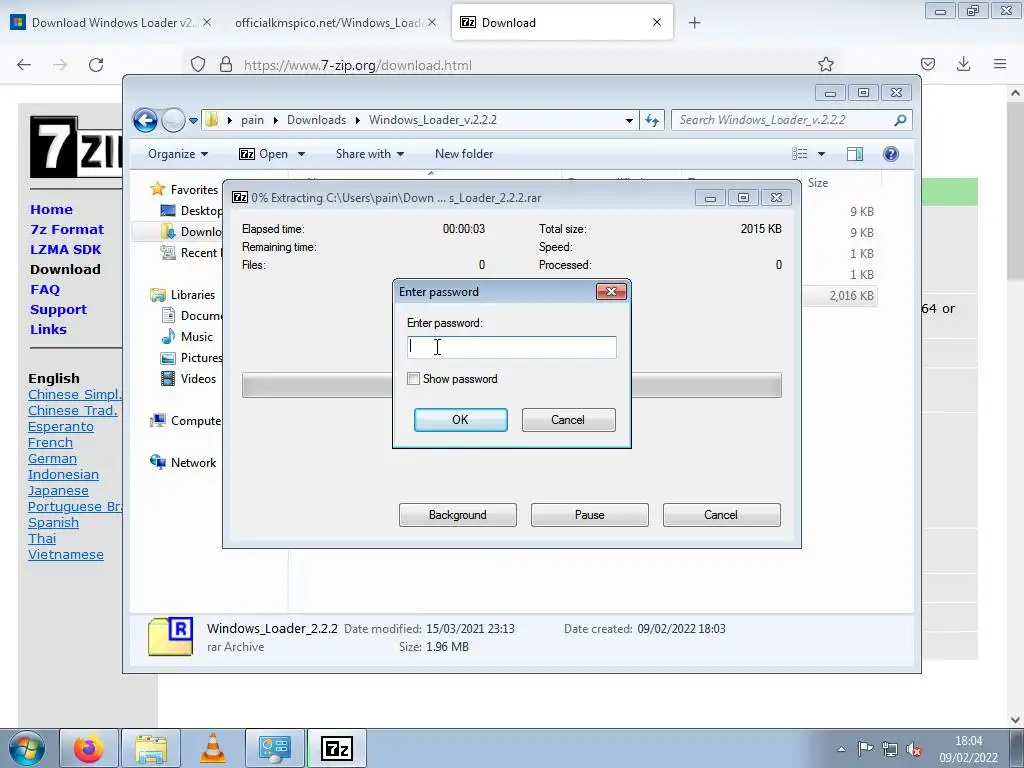Pause the extraction
This screenshot has height=768, width=1024.
point(589,515)
